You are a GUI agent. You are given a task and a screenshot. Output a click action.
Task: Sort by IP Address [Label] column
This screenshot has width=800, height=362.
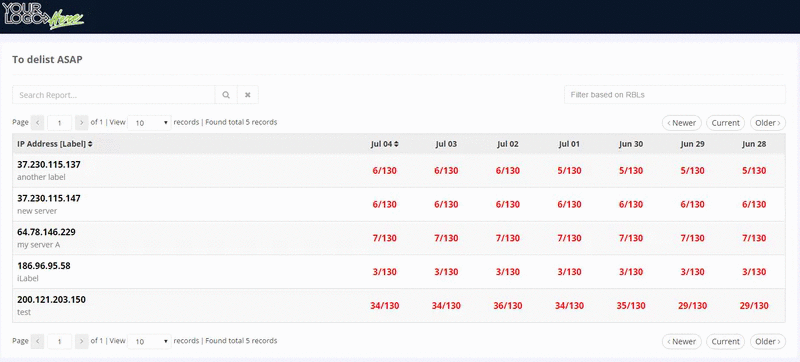pyautogui.click(x=55, y=144)
